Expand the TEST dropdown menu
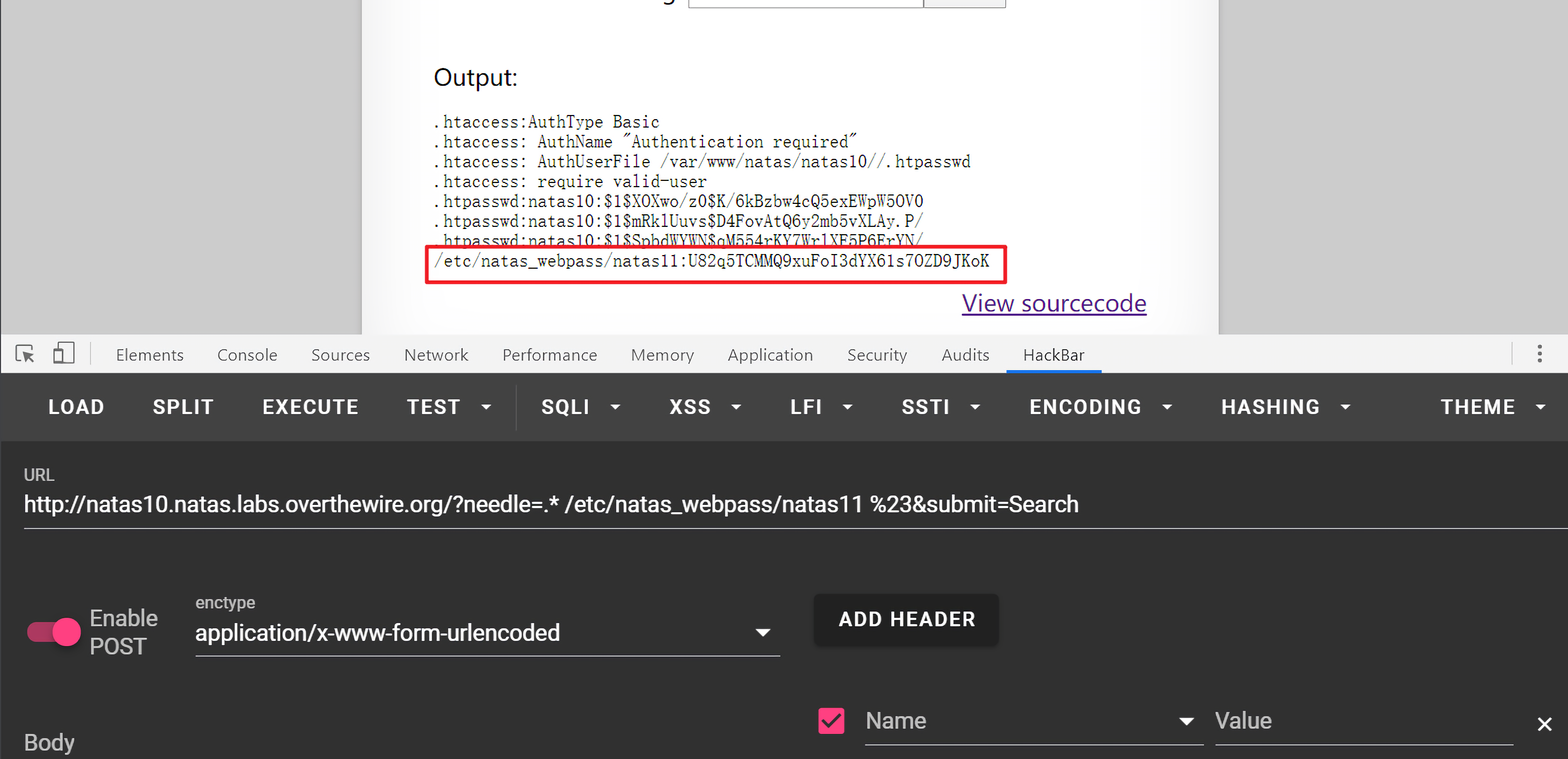Viewport: 1568px width, 759px height. 449,407
